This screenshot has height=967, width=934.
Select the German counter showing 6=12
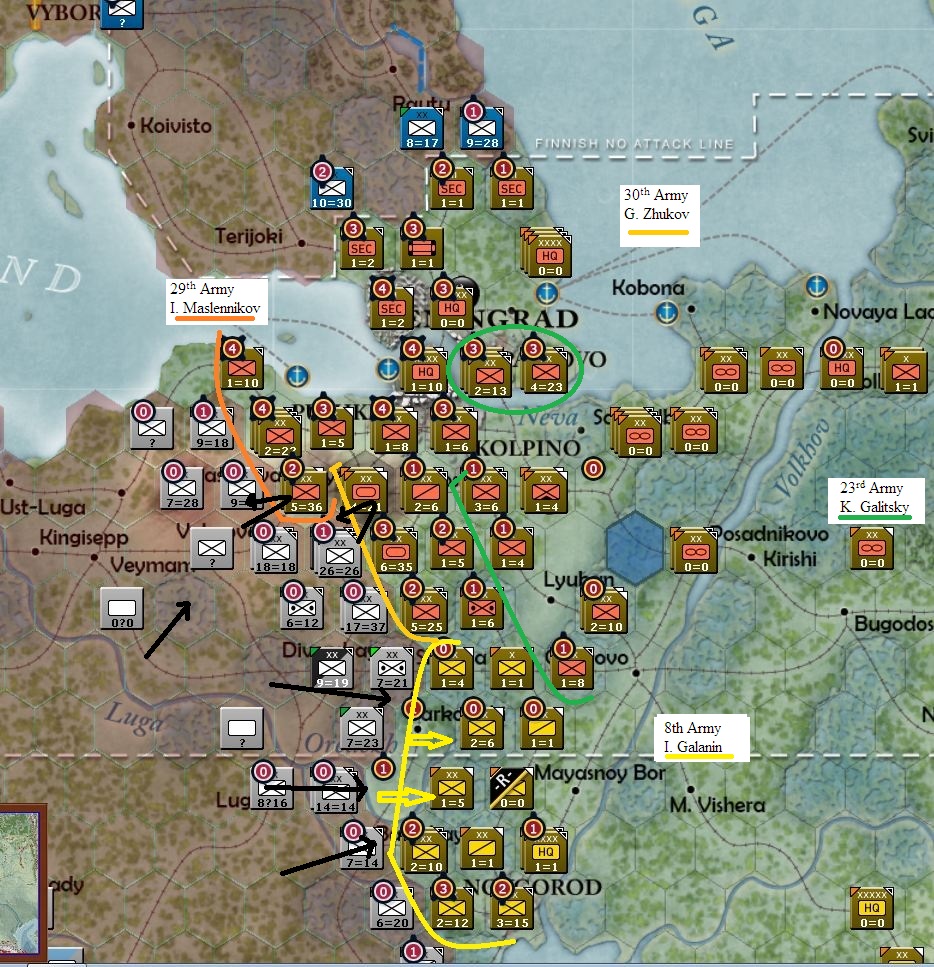pyautogui.click(x=302, y=609)
